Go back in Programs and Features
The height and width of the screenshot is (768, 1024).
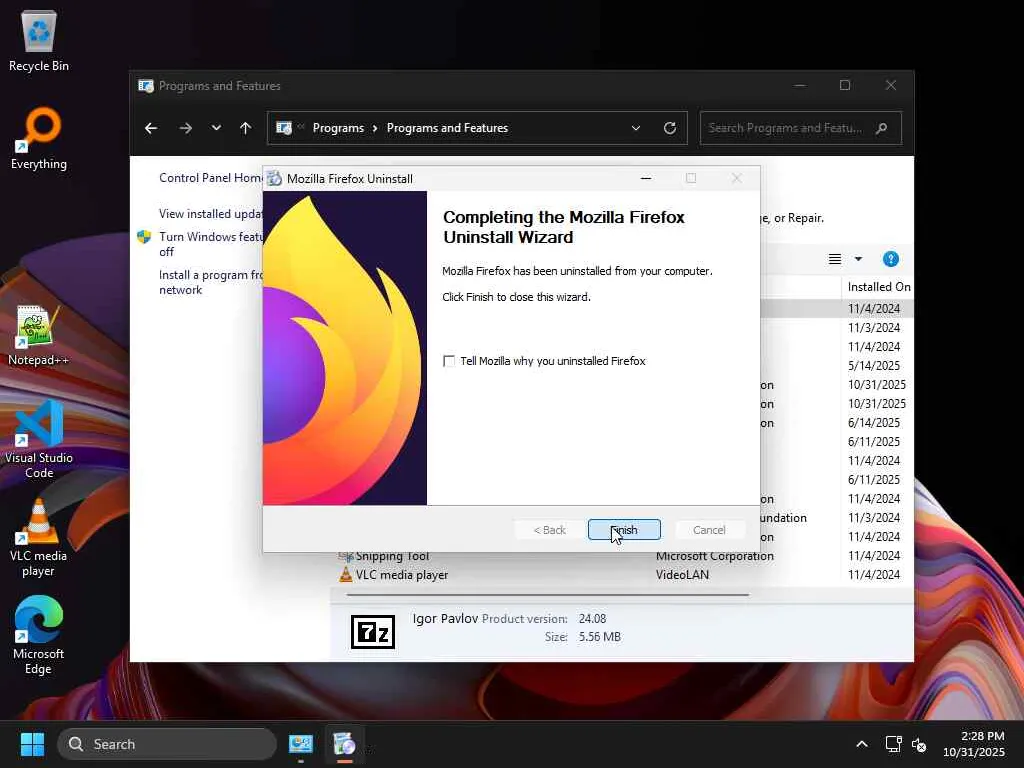point(151,128)
